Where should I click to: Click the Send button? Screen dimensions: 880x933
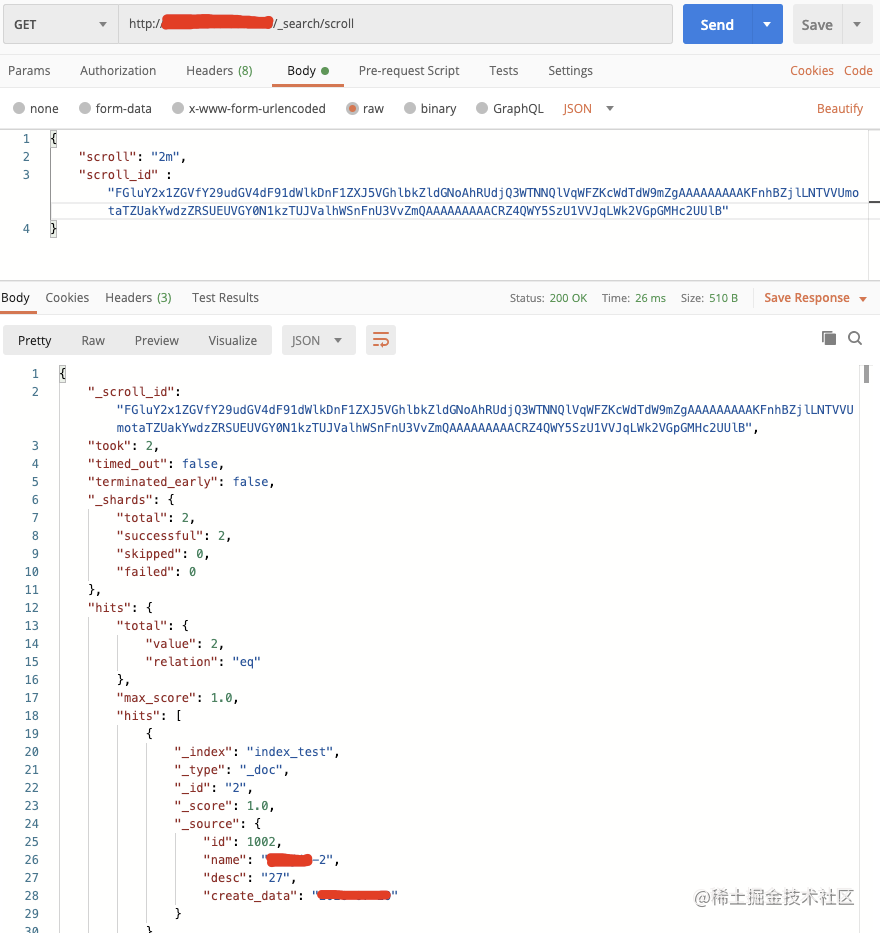tap(717, 24)
